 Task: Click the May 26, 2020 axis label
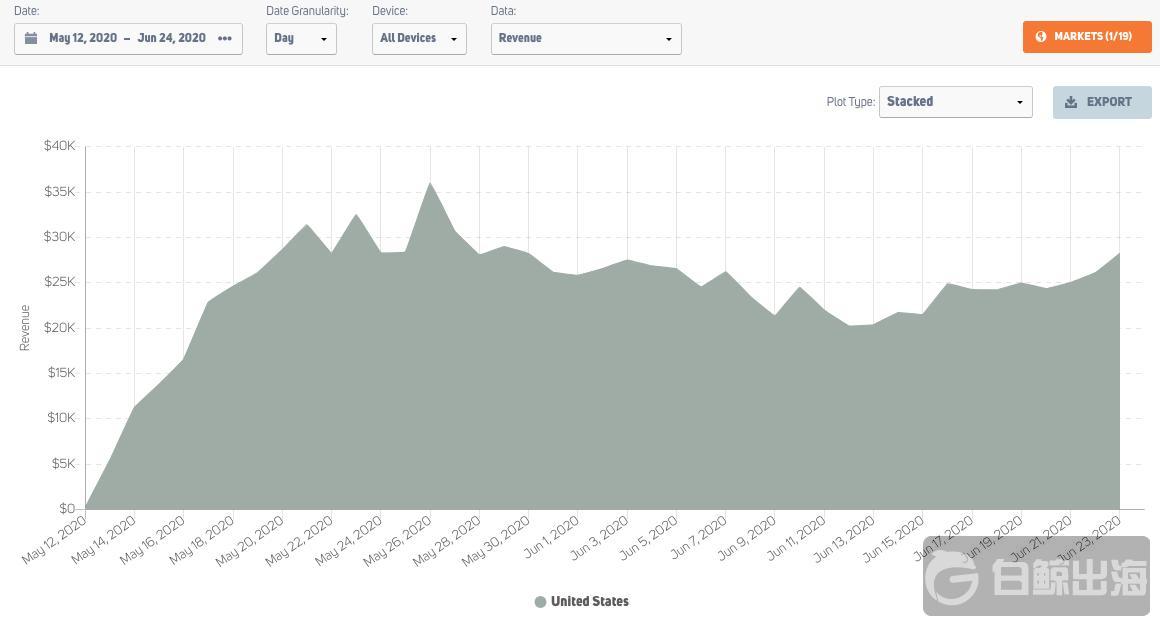point(398,540)
